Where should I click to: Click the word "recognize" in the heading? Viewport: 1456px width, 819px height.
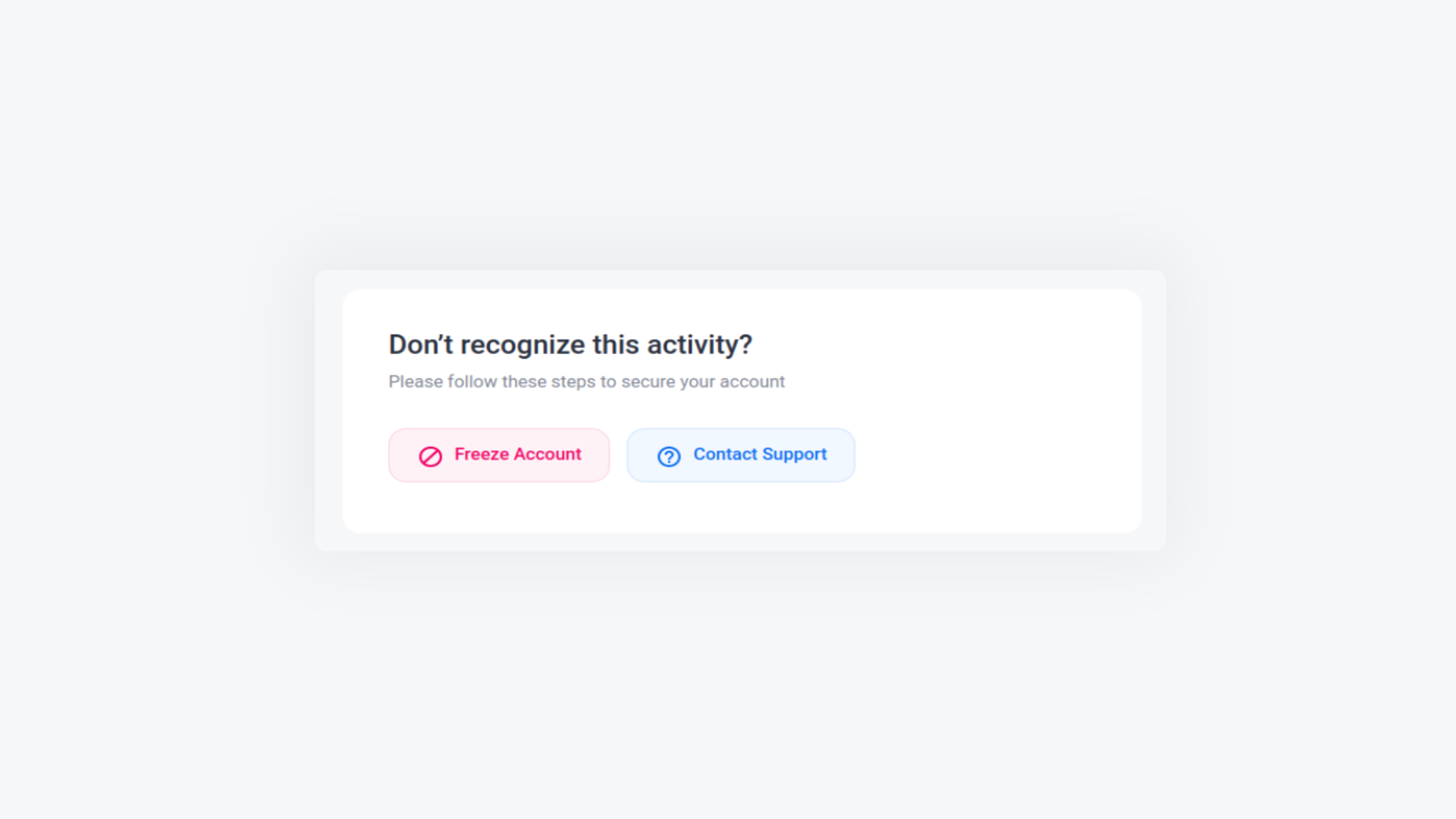pyautogui.click(x=522, y=346)
